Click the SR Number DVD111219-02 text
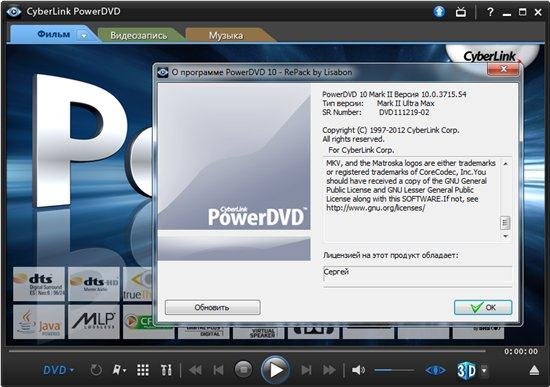Viewport: 550px width, 387px height. point(376,112)
